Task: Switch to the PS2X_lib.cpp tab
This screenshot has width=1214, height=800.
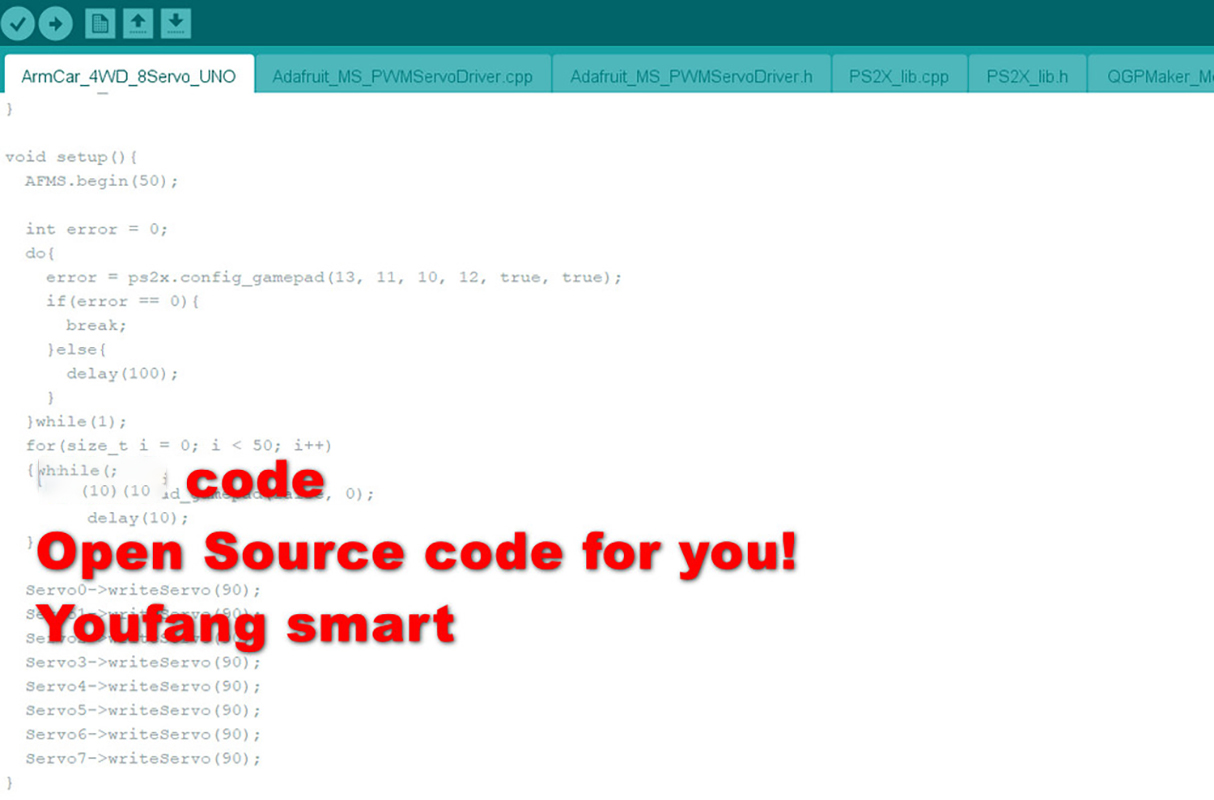Action: point(899,76)
